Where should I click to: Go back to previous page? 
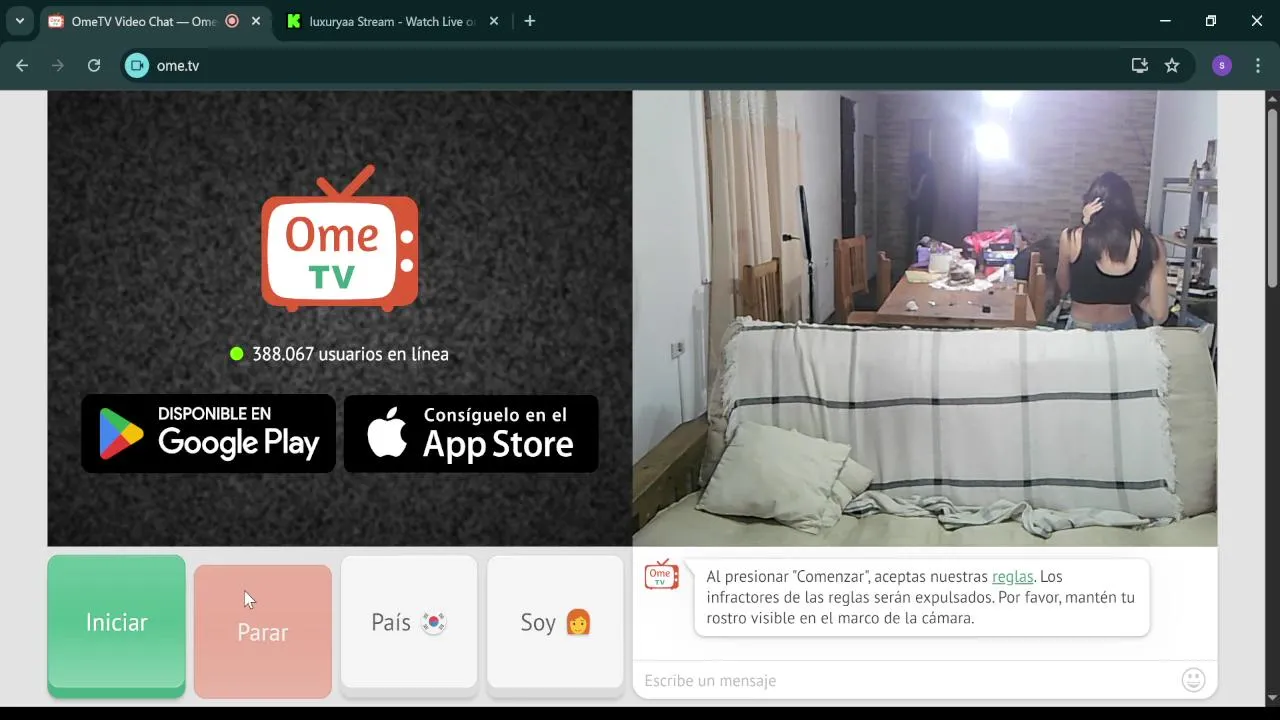[x=22, y=65]
